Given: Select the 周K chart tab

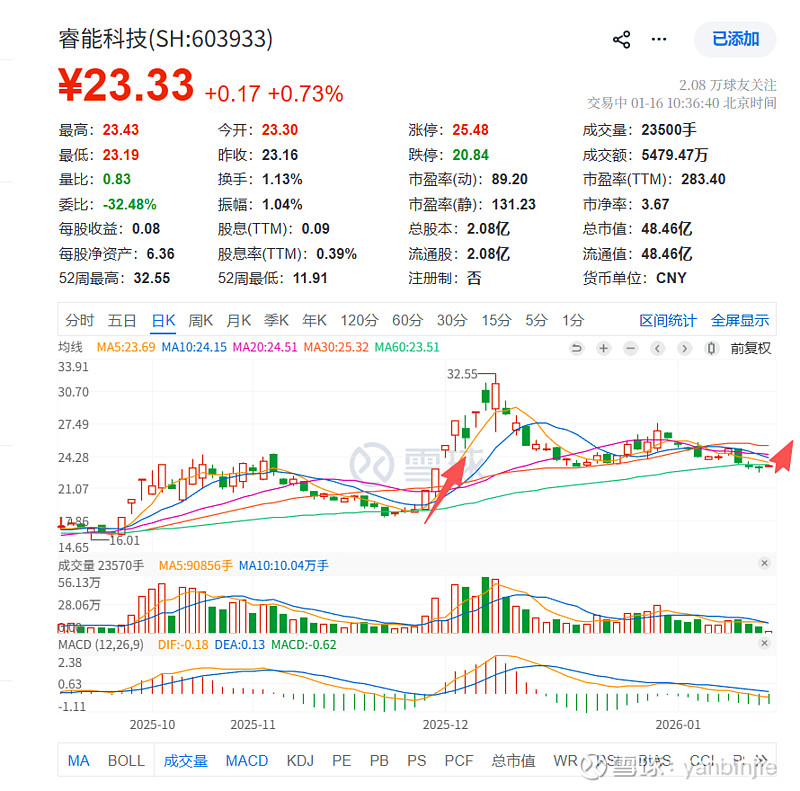Looking at the screenshot, I should pyautogui.click(x=201, y=320).
